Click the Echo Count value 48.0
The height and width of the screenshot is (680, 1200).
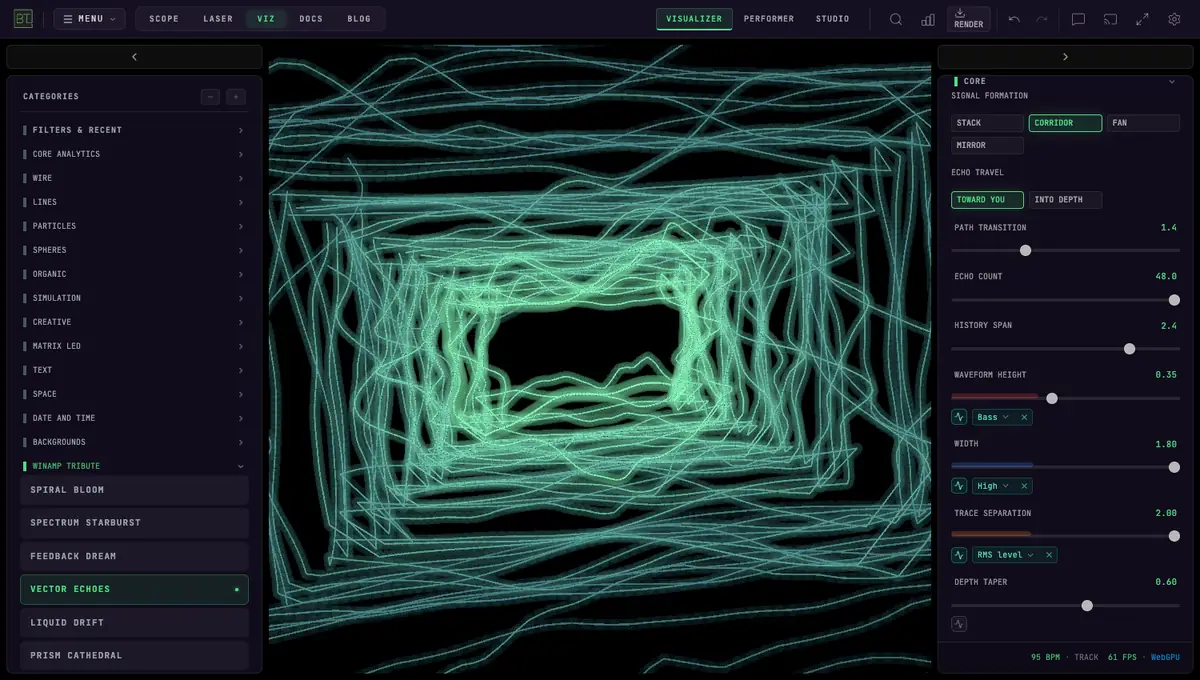pyautogui.click(x=1166, y=276)
